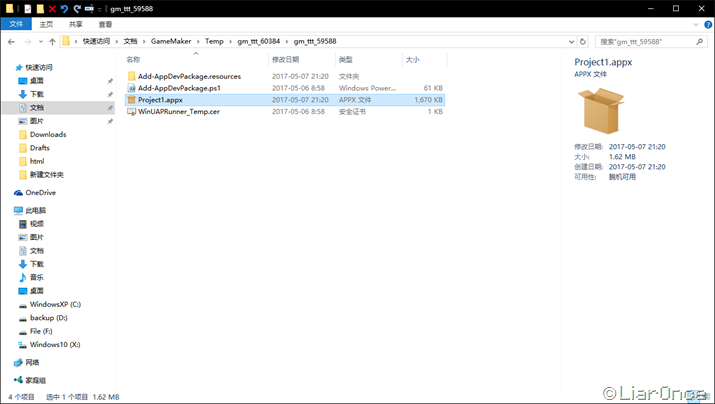Screen dimensions: 715x404
Task: Open backup (D:) drive
Action: click(48, 318)
